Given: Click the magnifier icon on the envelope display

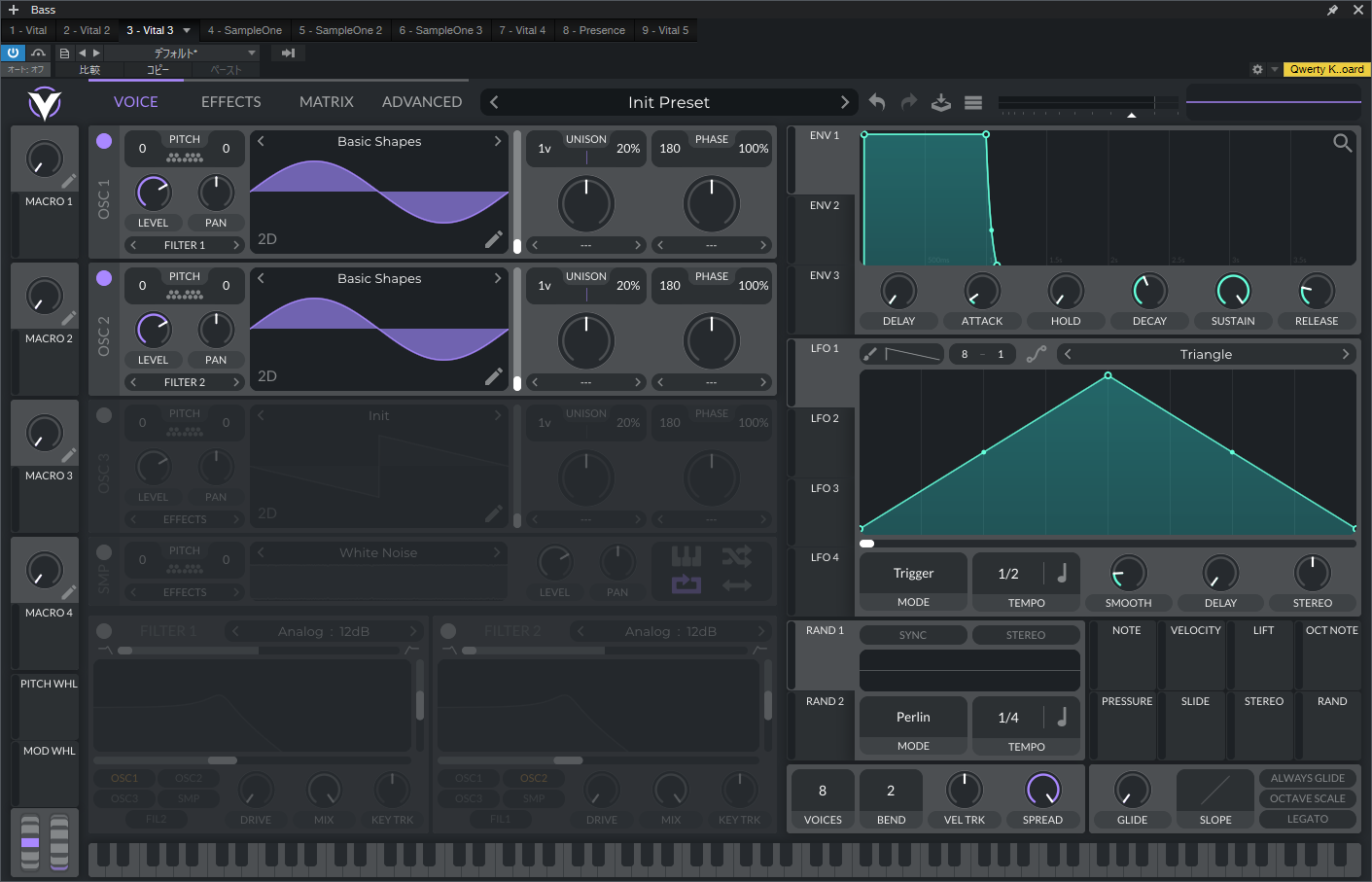Looking at the screenshot, I should pyautogui.click(x=1343, y=143).
